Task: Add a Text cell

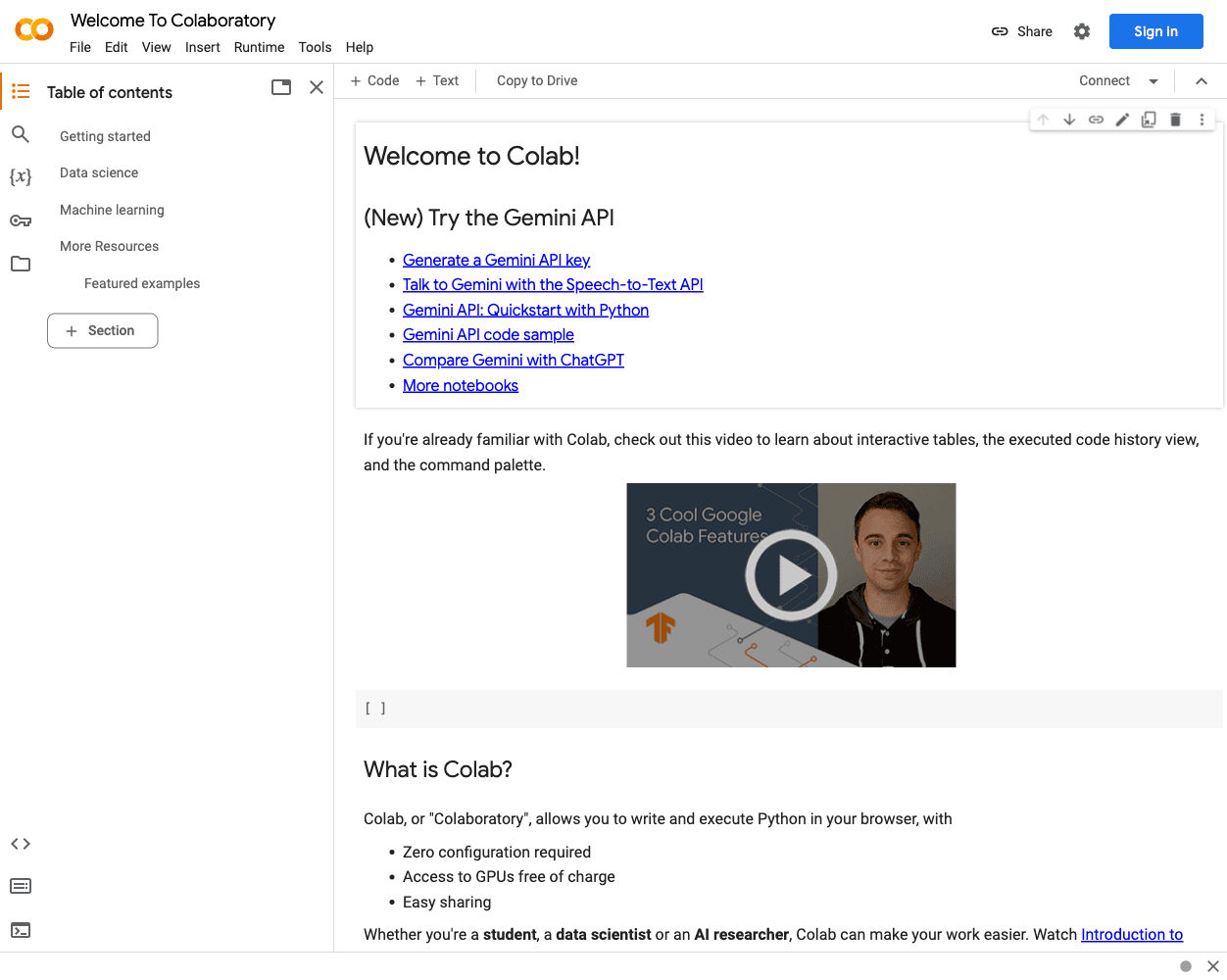Action: 437,81
